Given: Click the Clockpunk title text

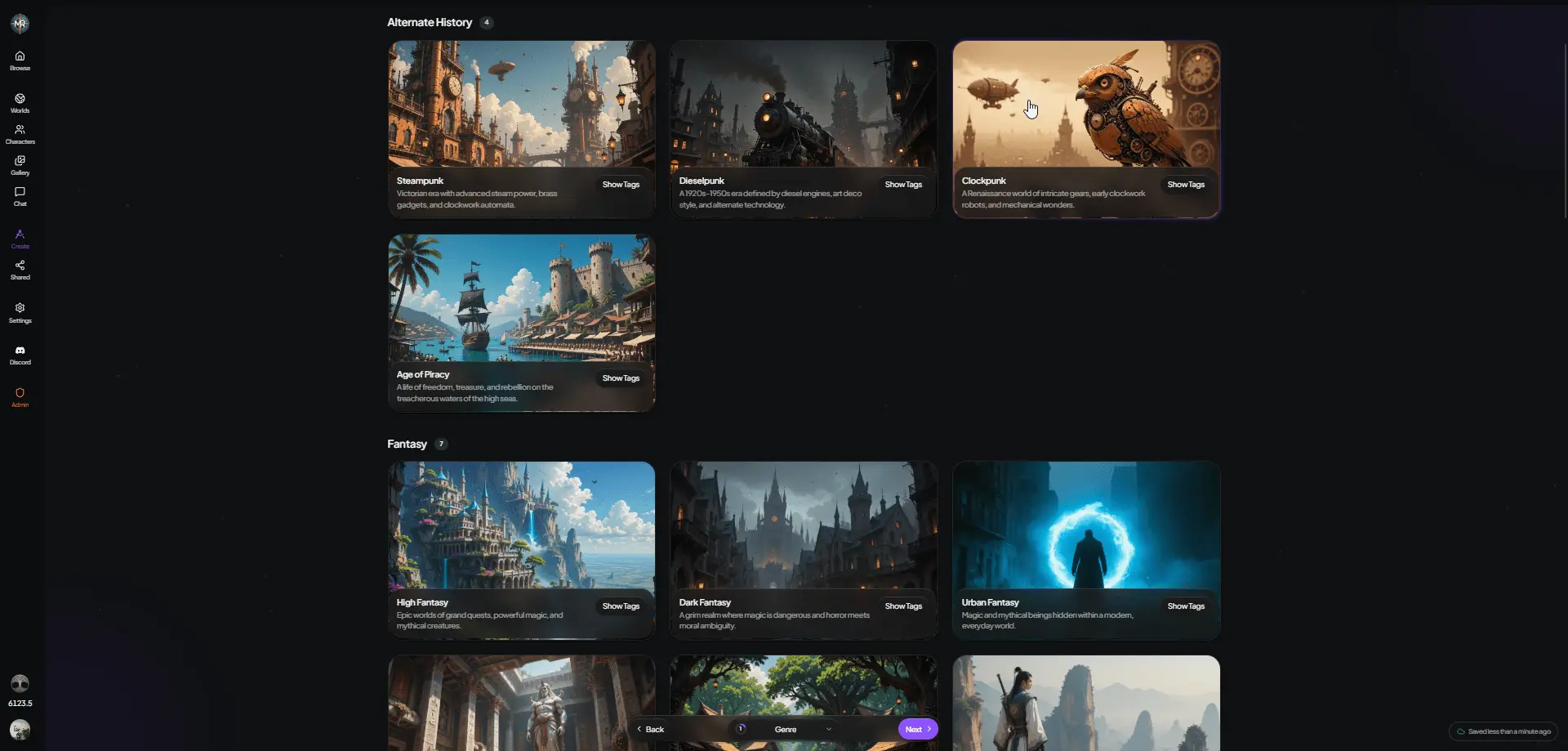Looking at the screenshot, I should [984, 181].
